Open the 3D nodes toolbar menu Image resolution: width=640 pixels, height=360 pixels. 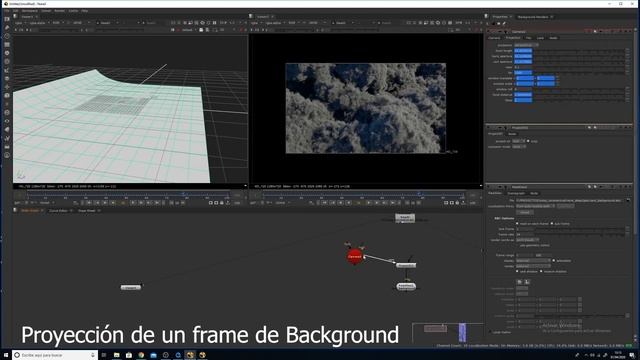7,96
